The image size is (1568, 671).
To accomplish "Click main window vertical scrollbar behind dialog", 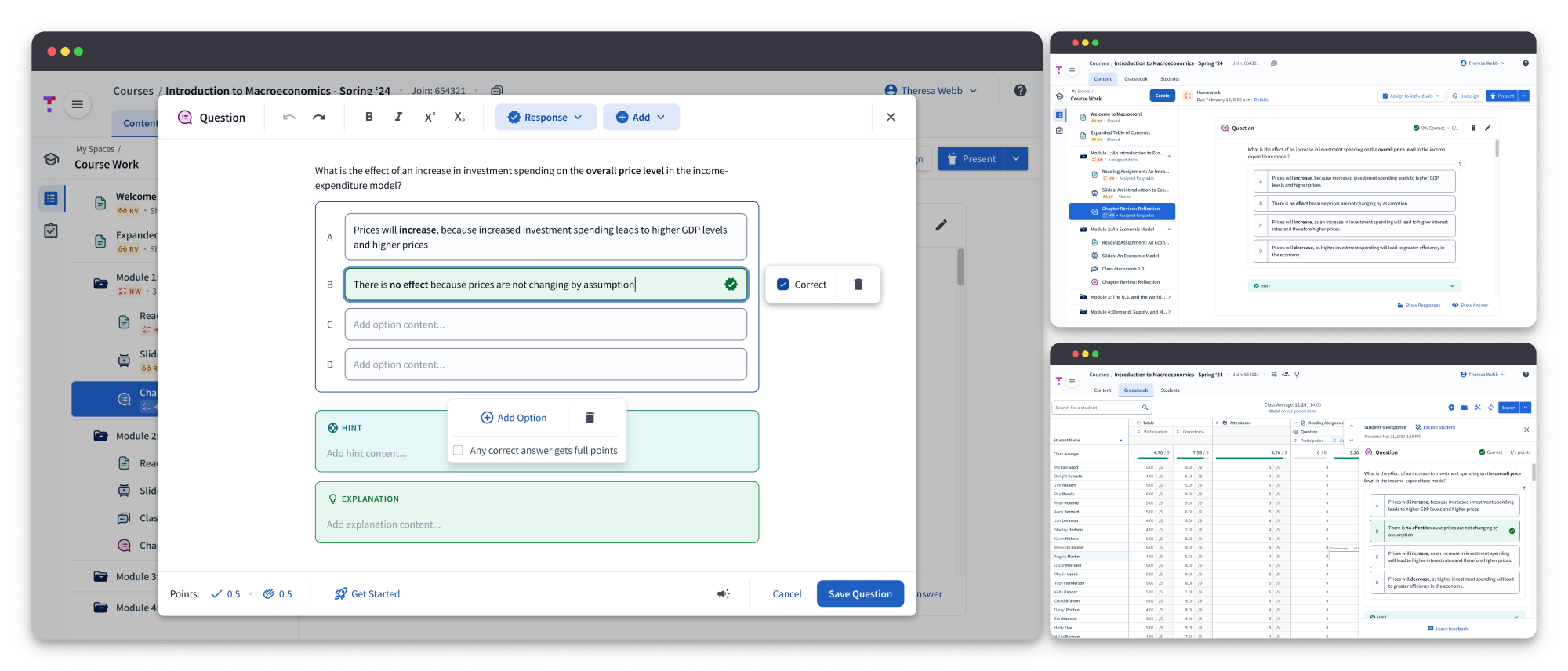I will click(960, 268).
